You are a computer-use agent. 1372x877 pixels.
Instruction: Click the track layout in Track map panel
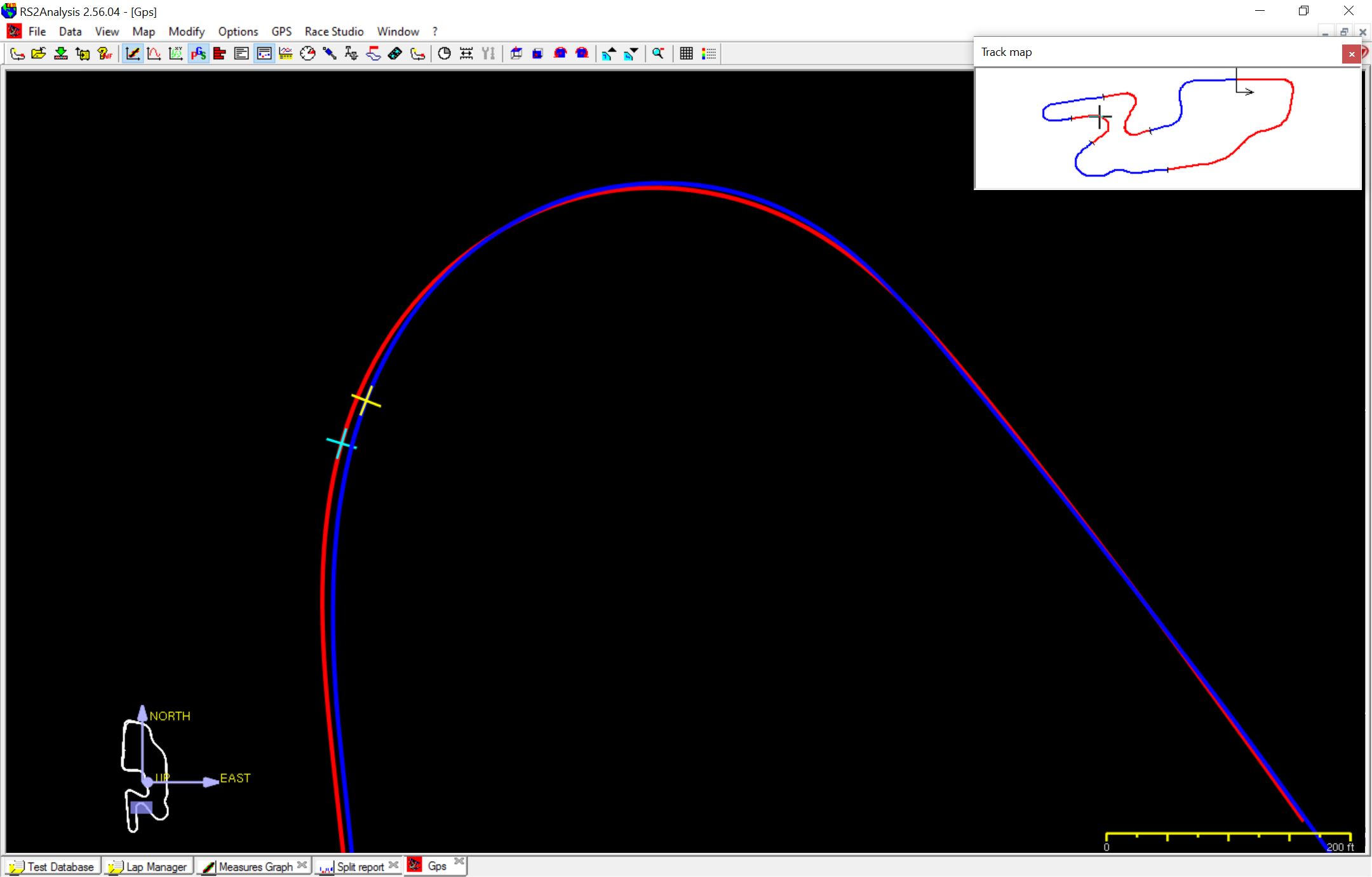click(1167, 127)
